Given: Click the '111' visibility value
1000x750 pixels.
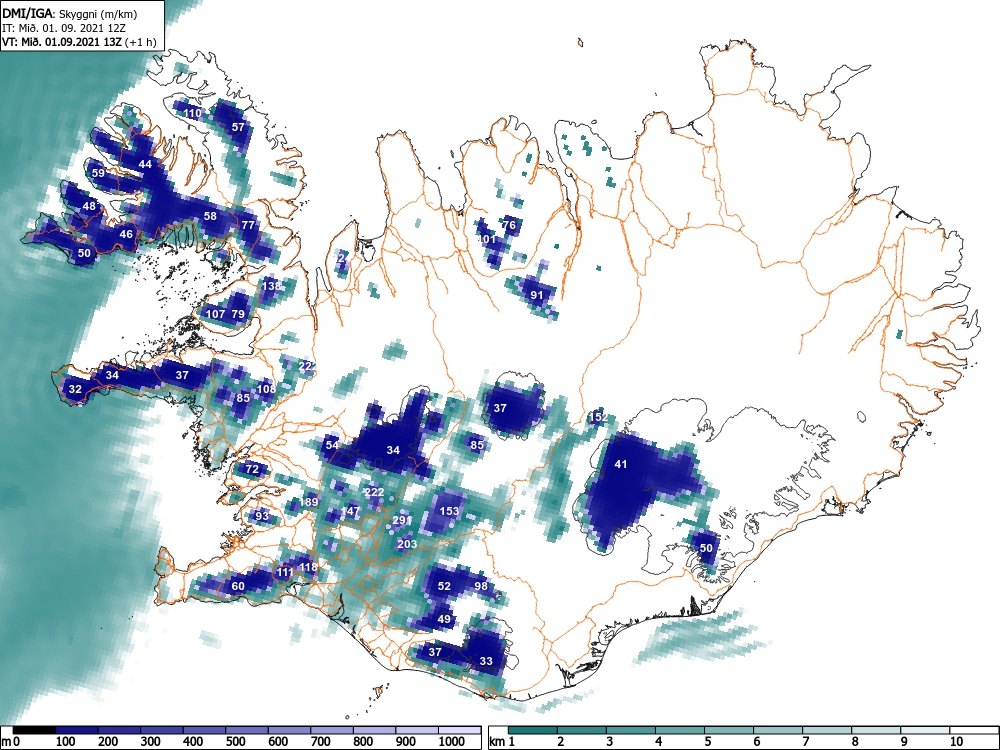Looking at the screenshot, I should tap(284, 572).
